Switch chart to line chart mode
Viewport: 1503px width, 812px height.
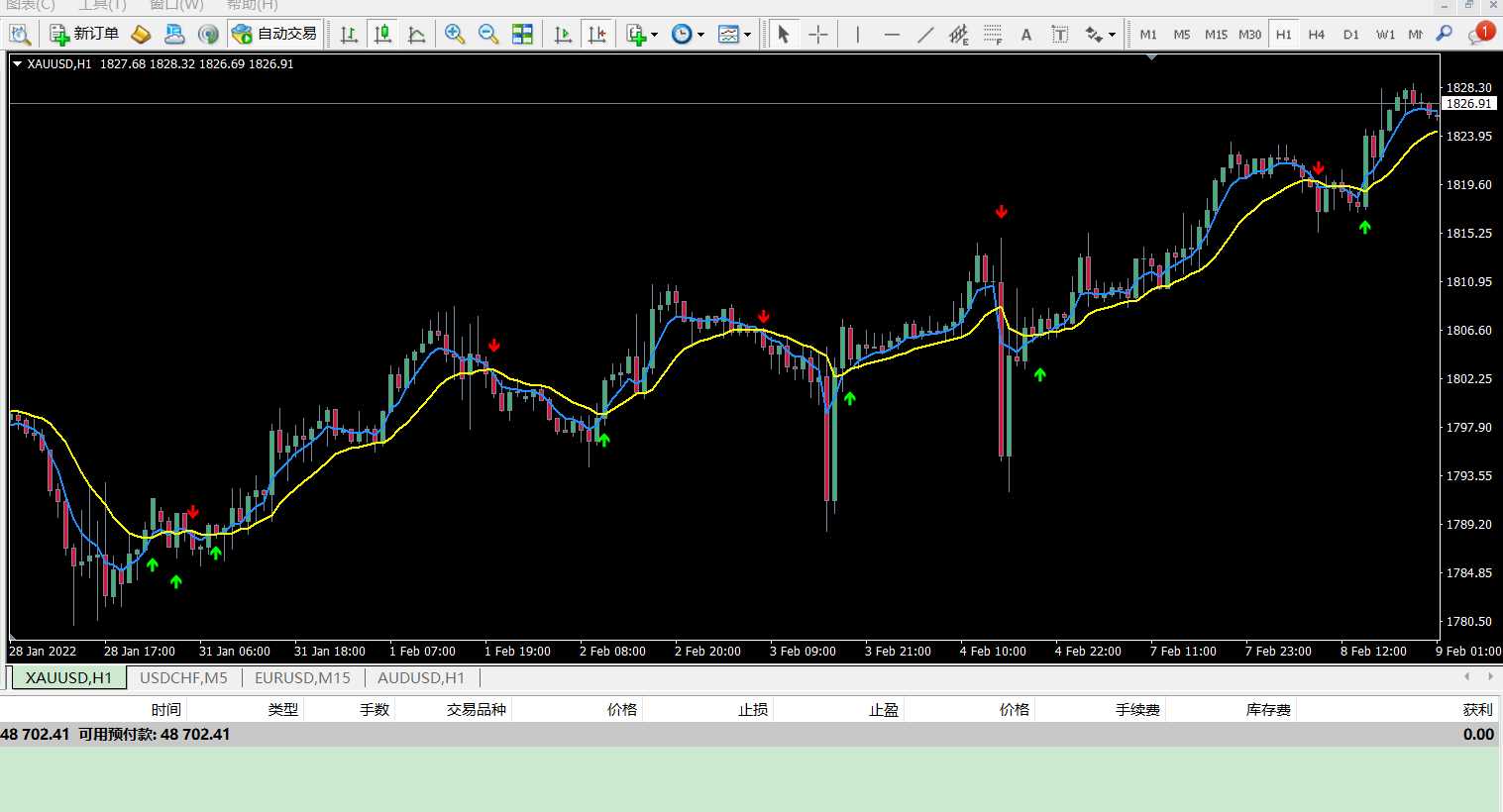[x=417, y=35]
